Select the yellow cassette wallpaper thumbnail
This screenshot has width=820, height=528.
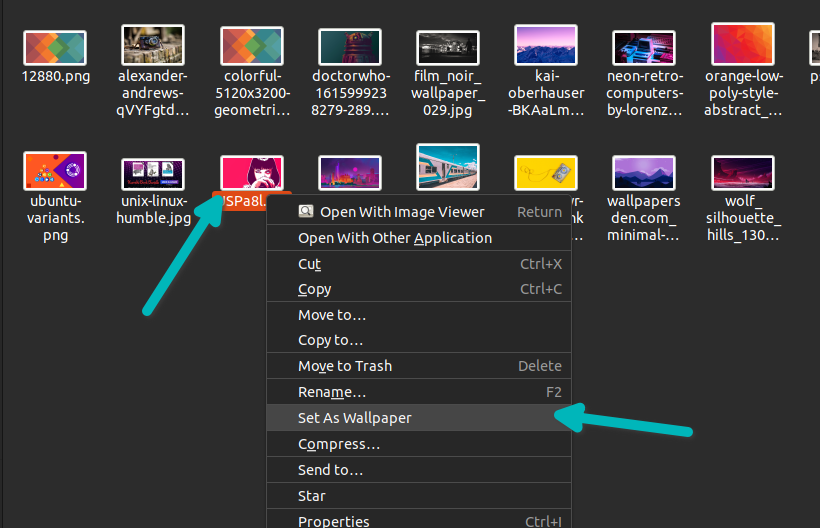point(546,173)
